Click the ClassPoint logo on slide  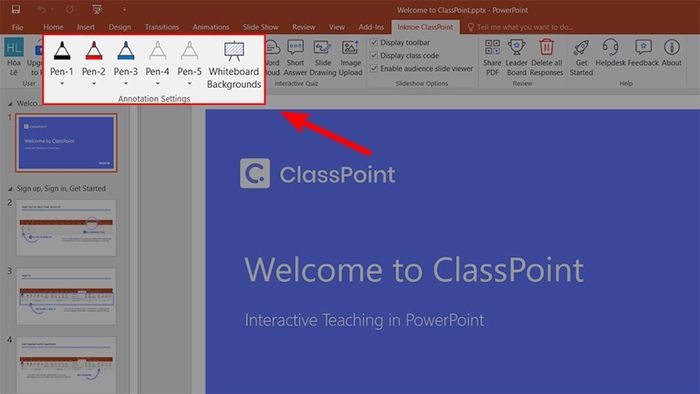pos(317,174)
